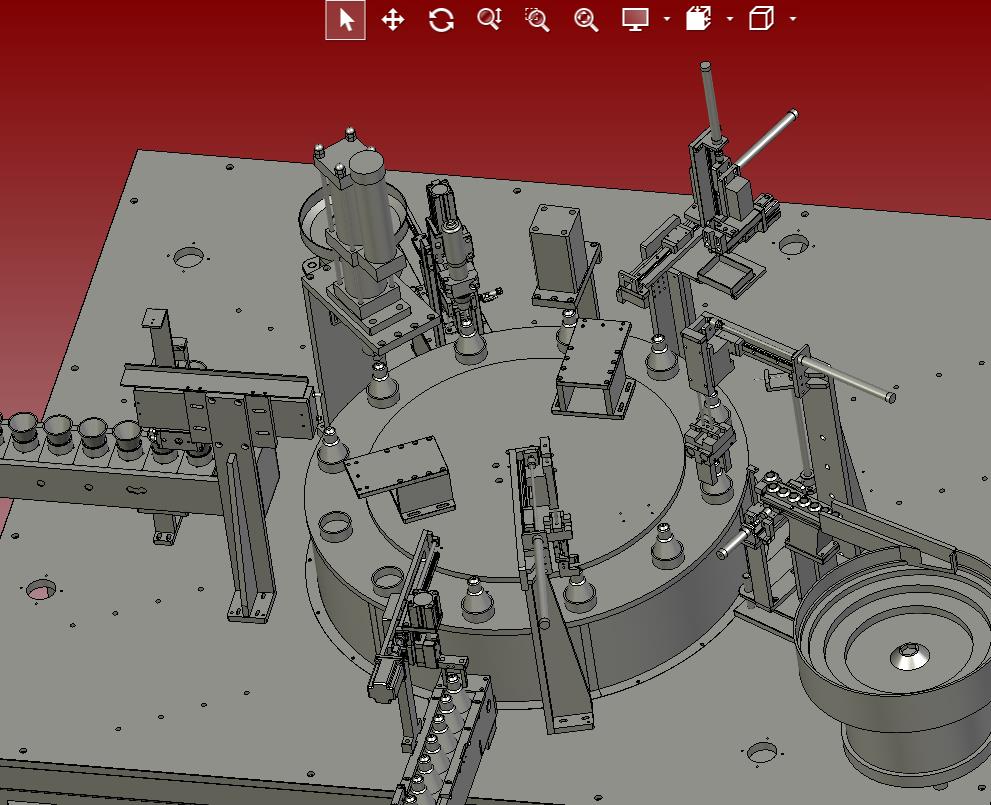The image size is (991, 805).
Task: Click the display style monitor icon
Action: click(635, 20)
